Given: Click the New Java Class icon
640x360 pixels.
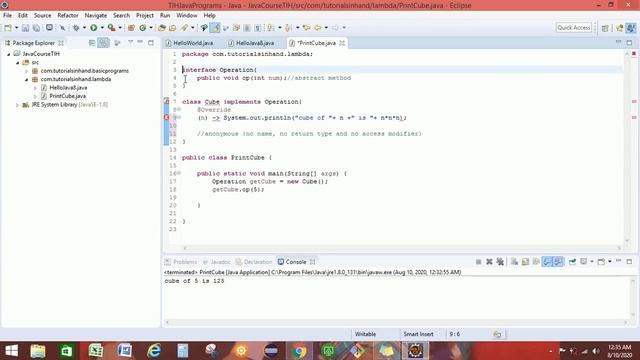Looking at the screenshot, I should (x=142, y=28).
